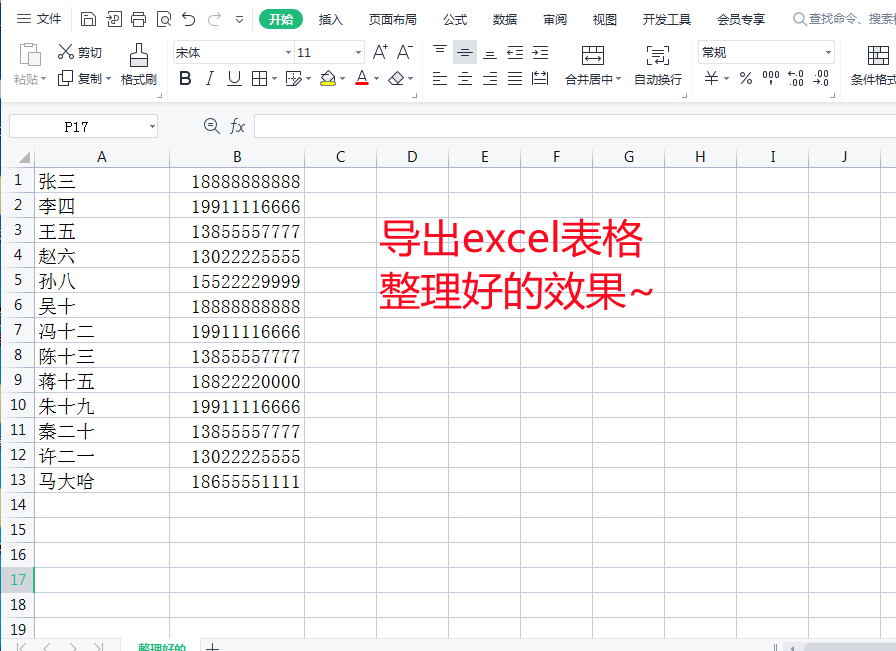Screen dimensions: 896x651
Task: Click inside the formula bar input
Action: [x=575, y=126]
